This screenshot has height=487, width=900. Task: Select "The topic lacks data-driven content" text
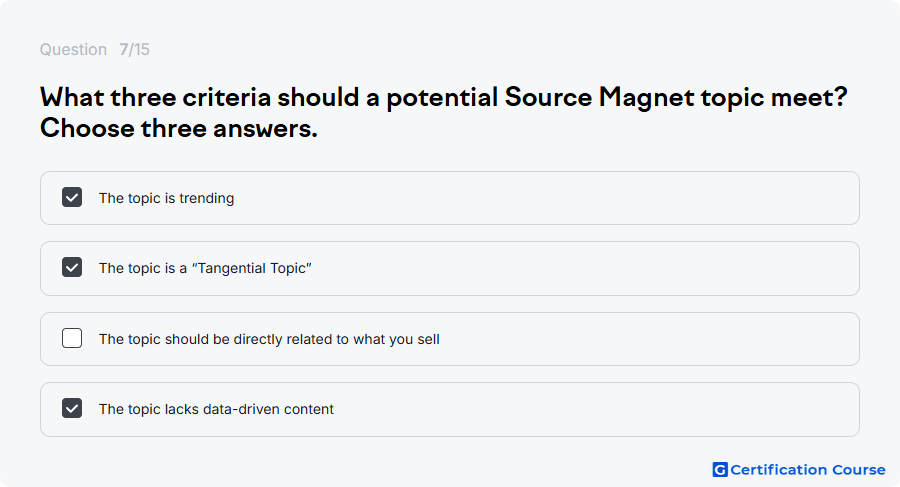pos(216,409)
